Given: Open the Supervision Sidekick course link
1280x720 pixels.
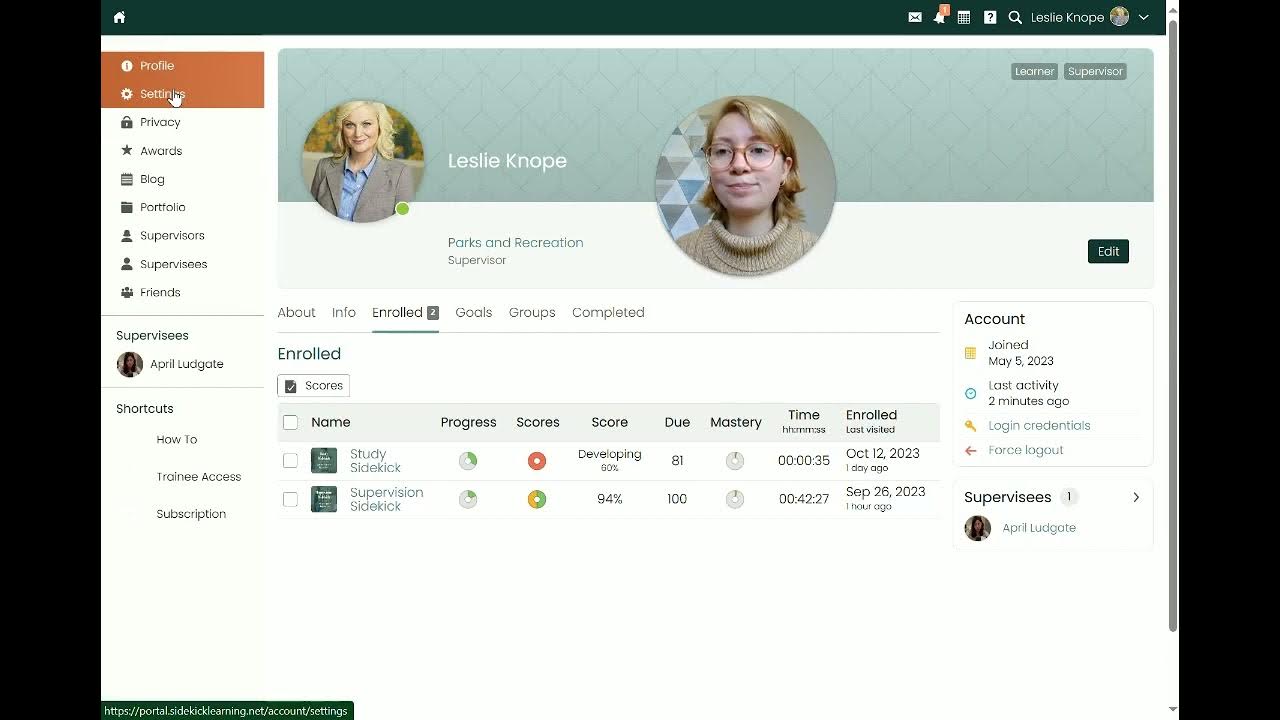Looking at the screenshot, I should (x=386, y=499).
